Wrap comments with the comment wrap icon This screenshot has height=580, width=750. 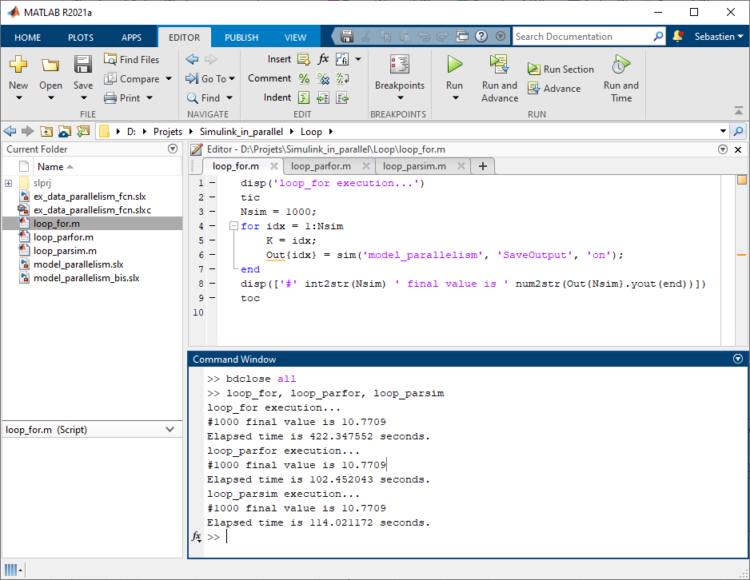click(x=342, y=78)
